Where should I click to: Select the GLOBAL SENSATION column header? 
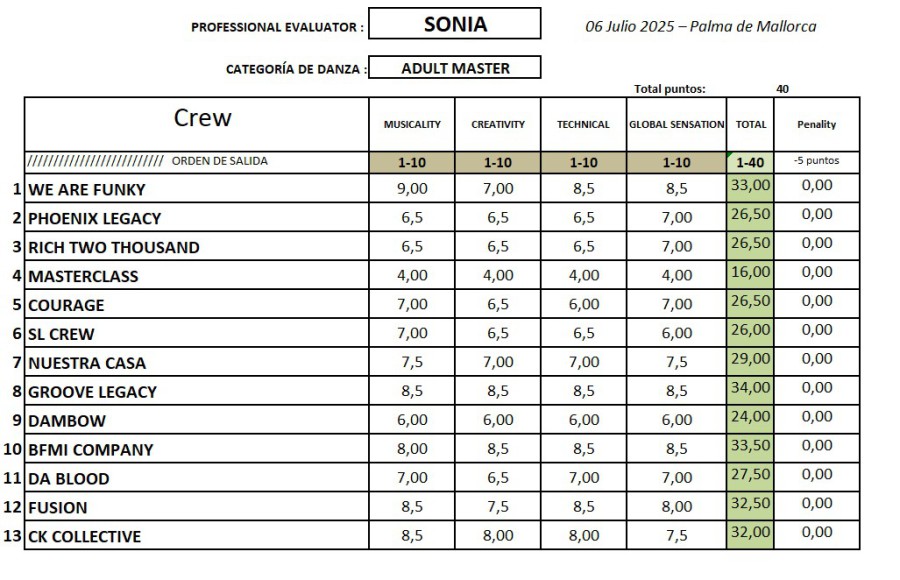[x=676, y=125]
